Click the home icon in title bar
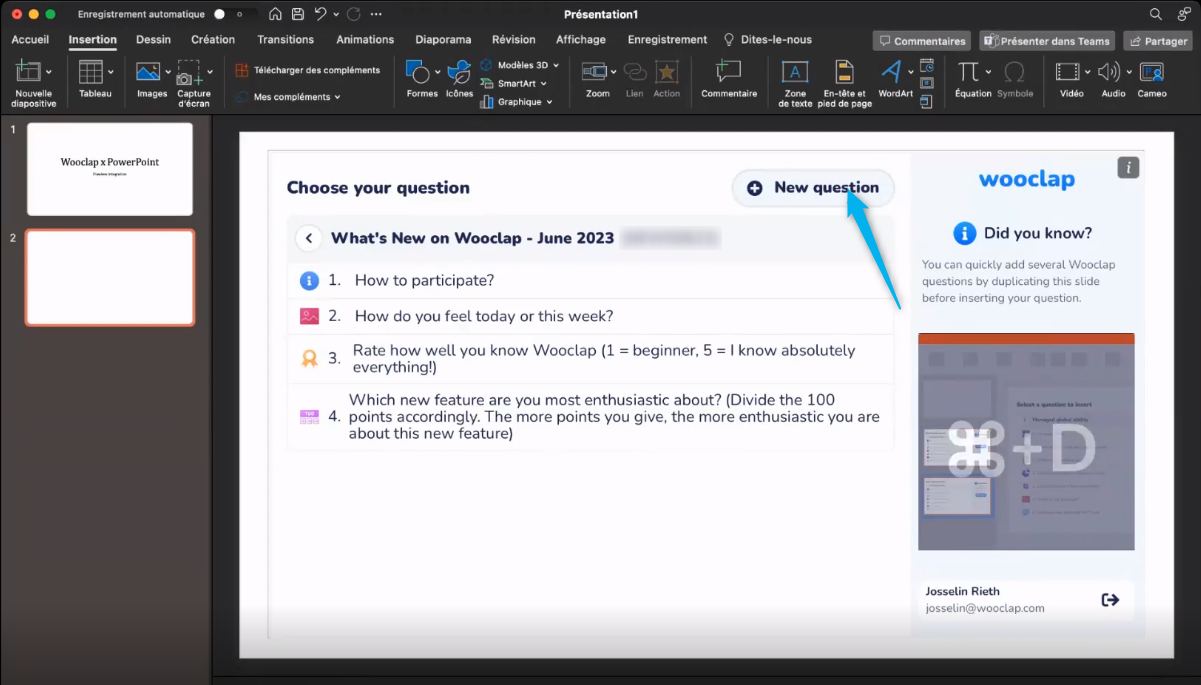Image resolution: width=1201 pixels, height=685 pixels. pos(275,14)
